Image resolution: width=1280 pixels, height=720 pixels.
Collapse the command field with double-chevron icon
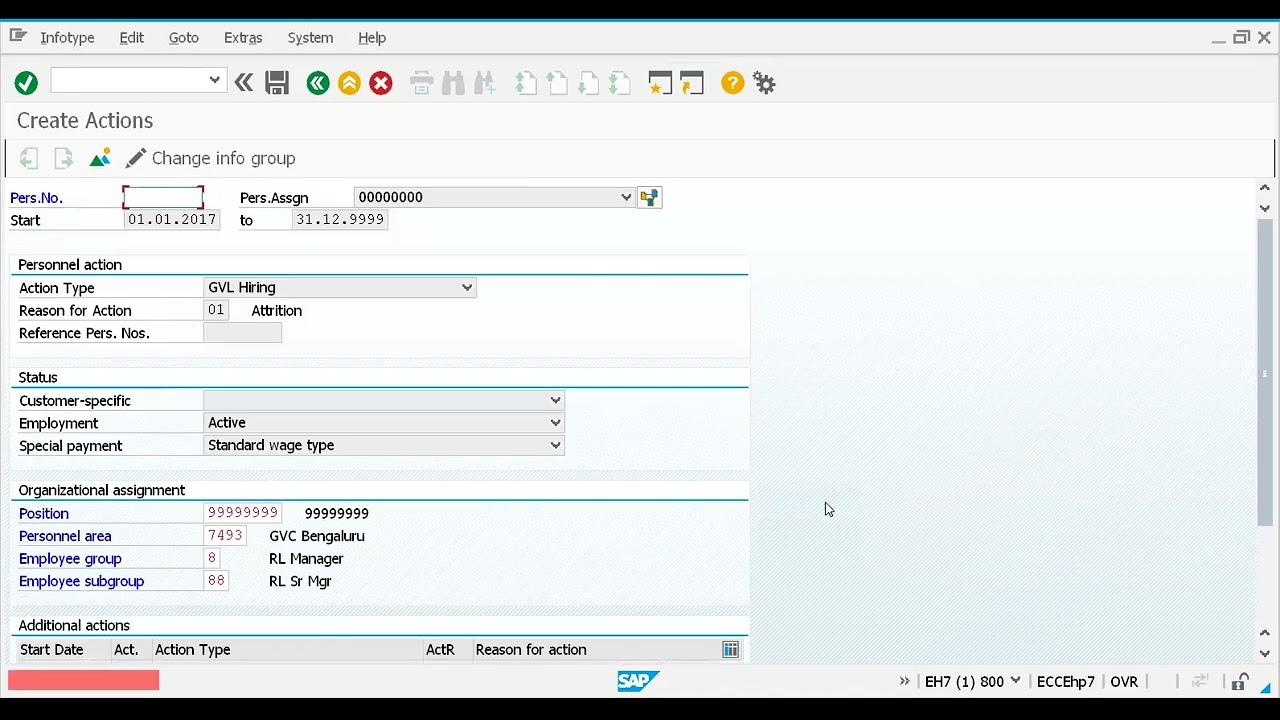point(244,83)
